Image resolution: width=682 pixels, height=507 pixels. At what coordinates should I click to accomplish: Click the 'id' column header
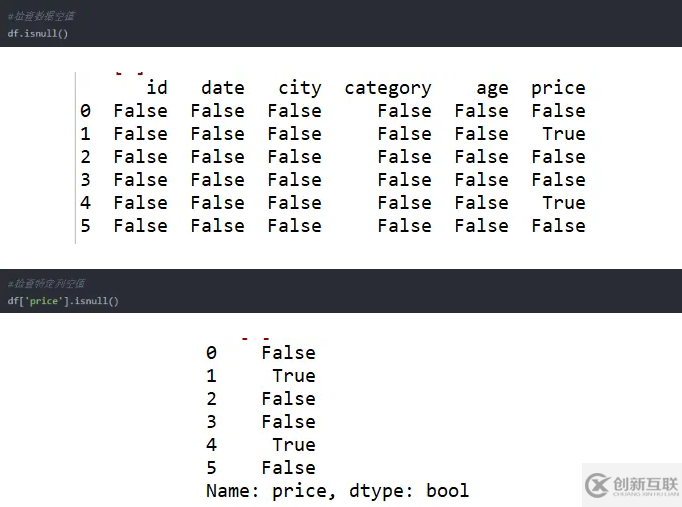coord(157,88)
